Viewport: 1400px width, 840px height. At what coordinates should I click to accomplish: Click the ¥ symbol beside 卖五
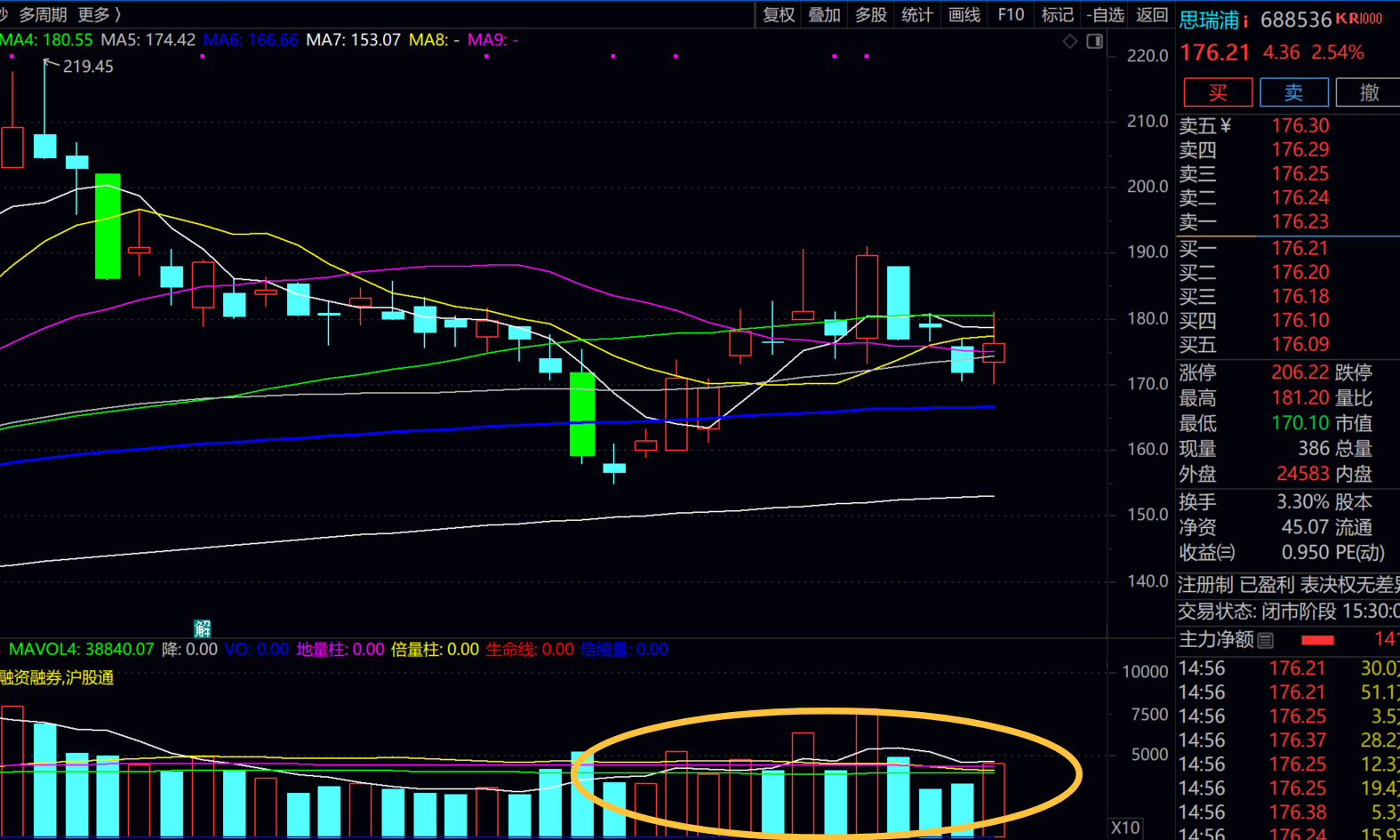(x=1227, y=126)
